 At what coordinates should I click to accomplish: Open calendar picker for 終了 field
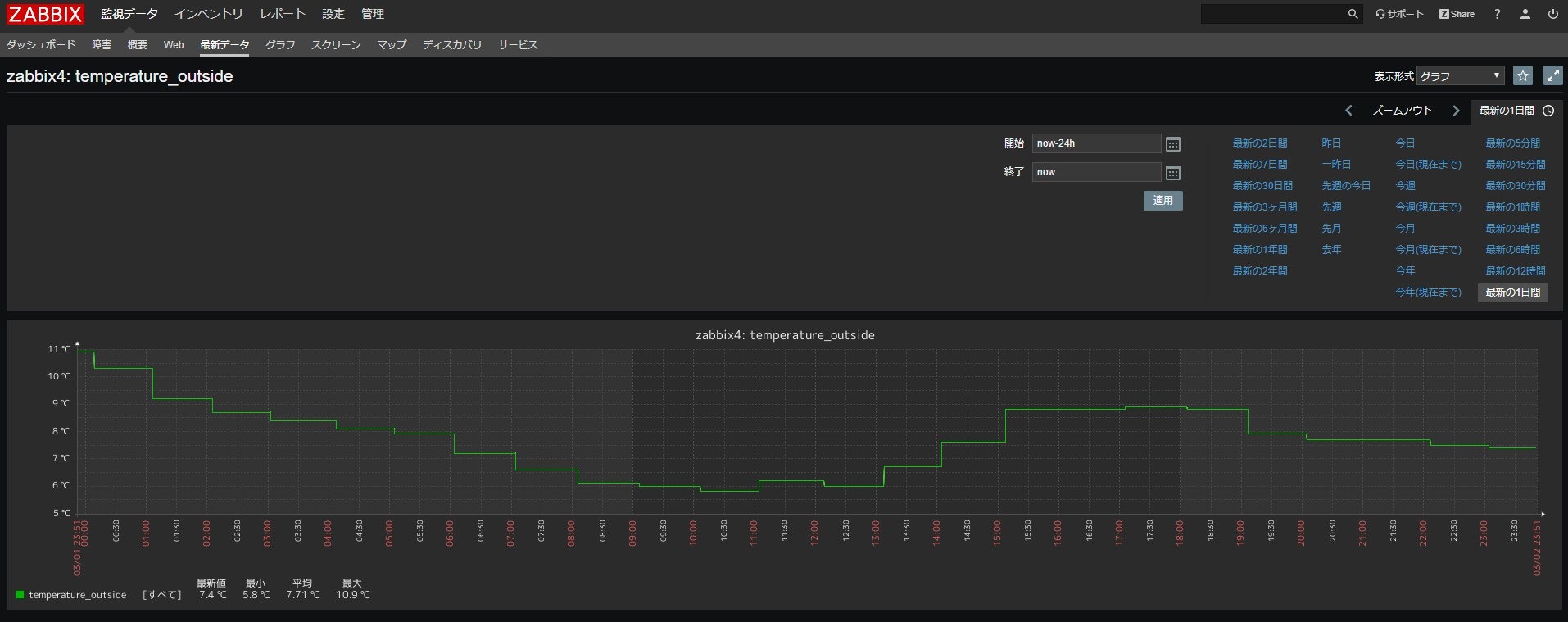tap(1173, 173)
